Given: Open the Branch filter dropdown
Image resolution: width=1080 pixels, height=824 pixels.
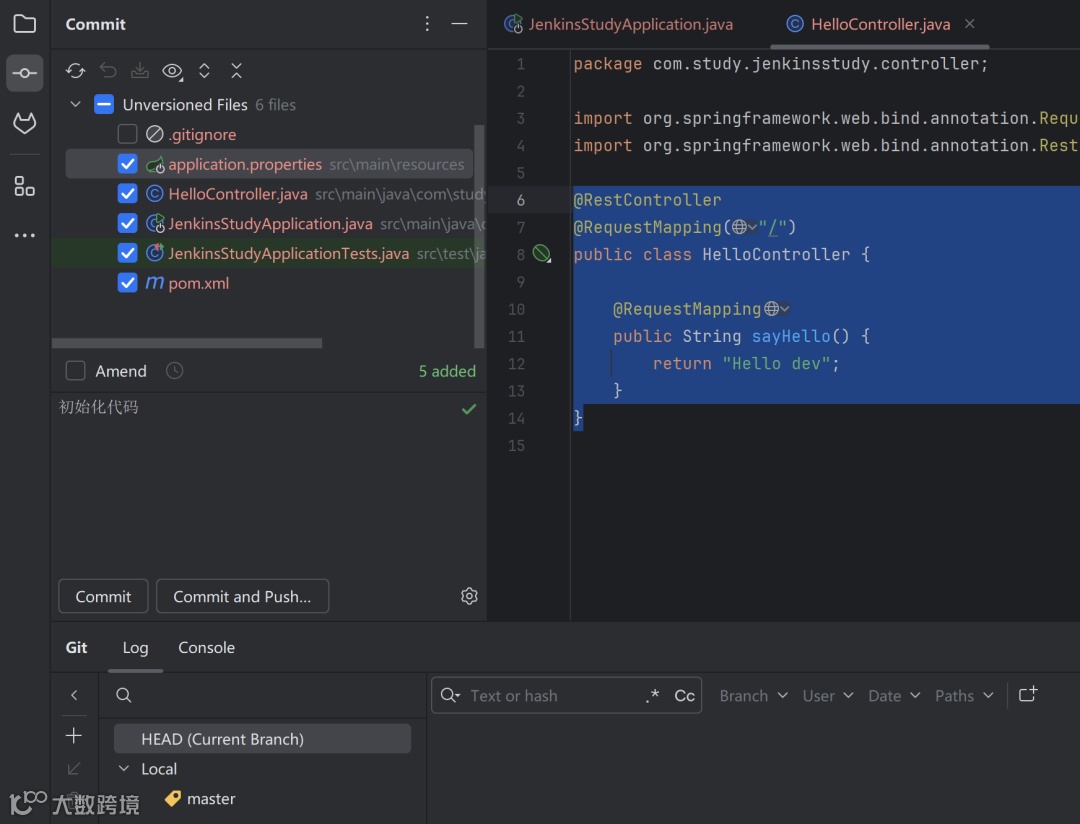Looking at the screenshot, I should coord(754,696).
